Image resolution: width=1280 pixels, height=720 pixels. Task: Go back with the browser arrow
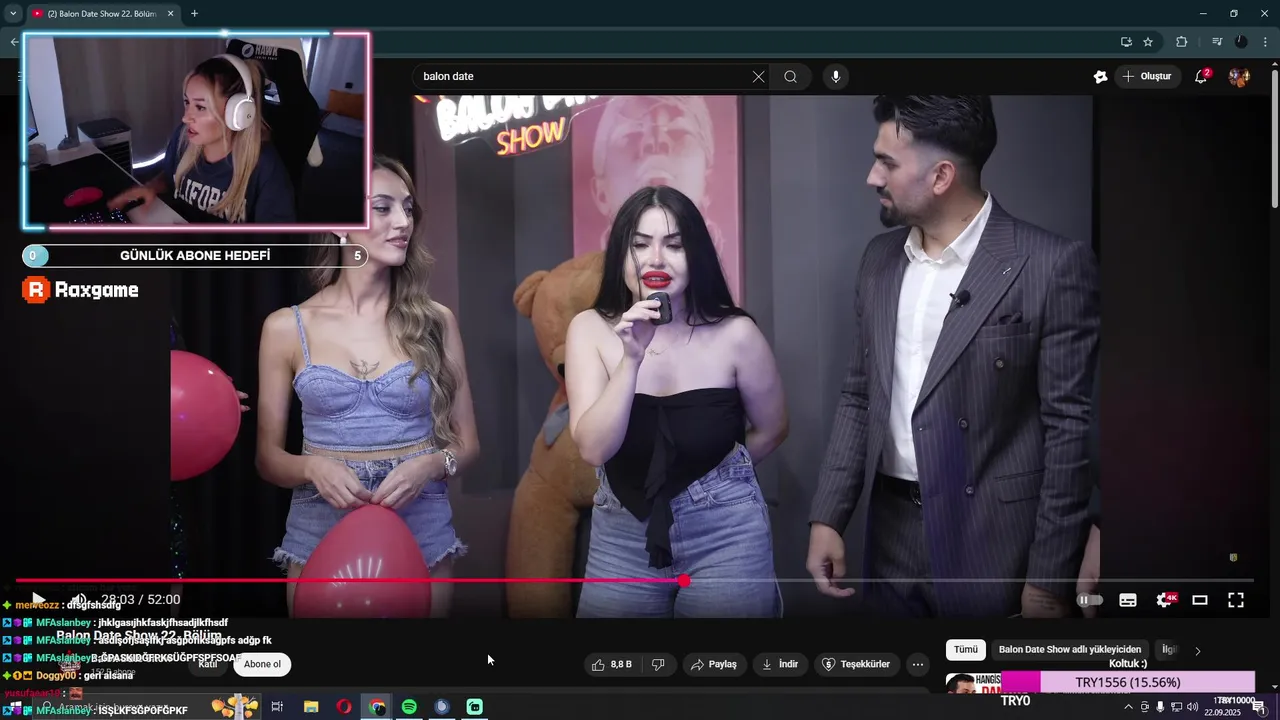14,42
